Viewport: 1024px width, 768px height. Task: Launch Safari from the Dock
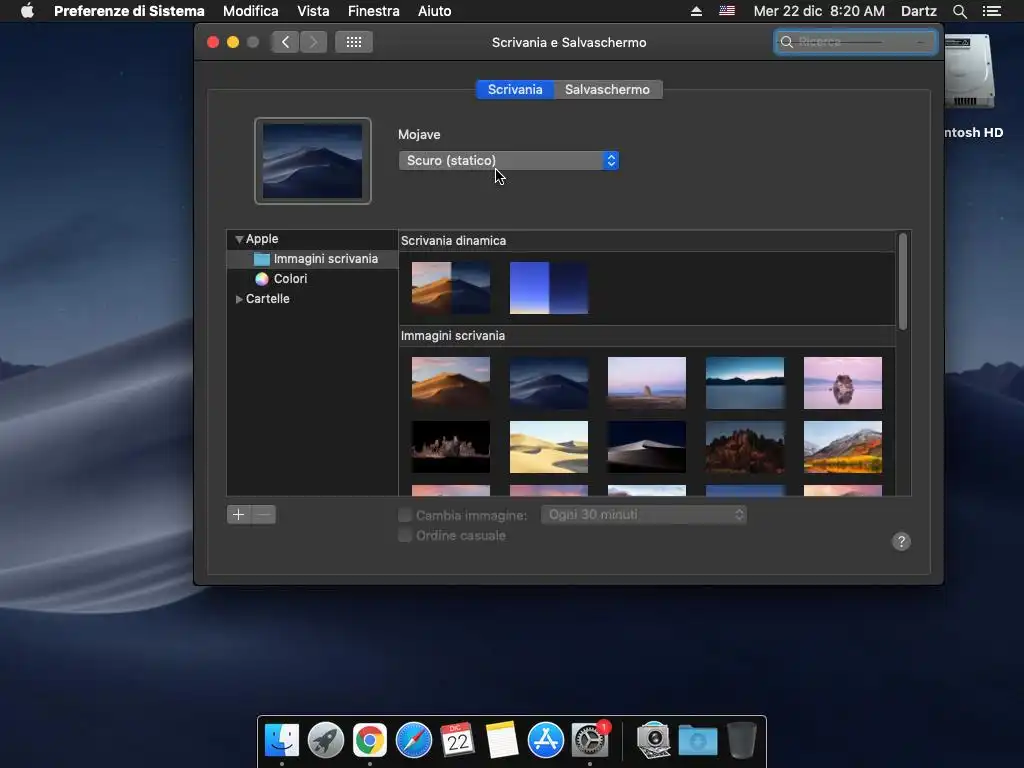click(413, 741)
